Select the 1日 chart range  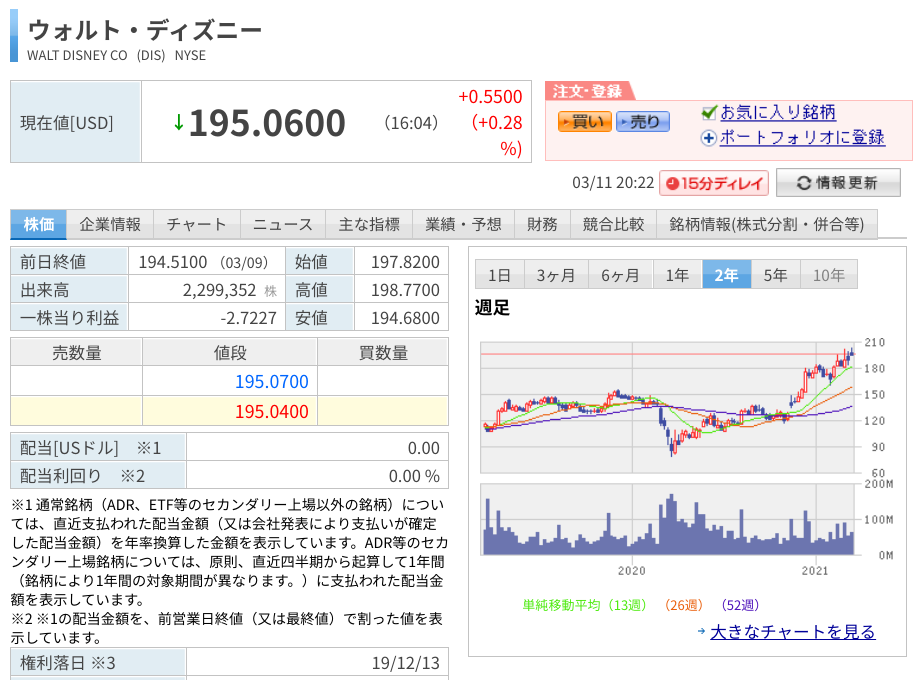pos(499,274)
